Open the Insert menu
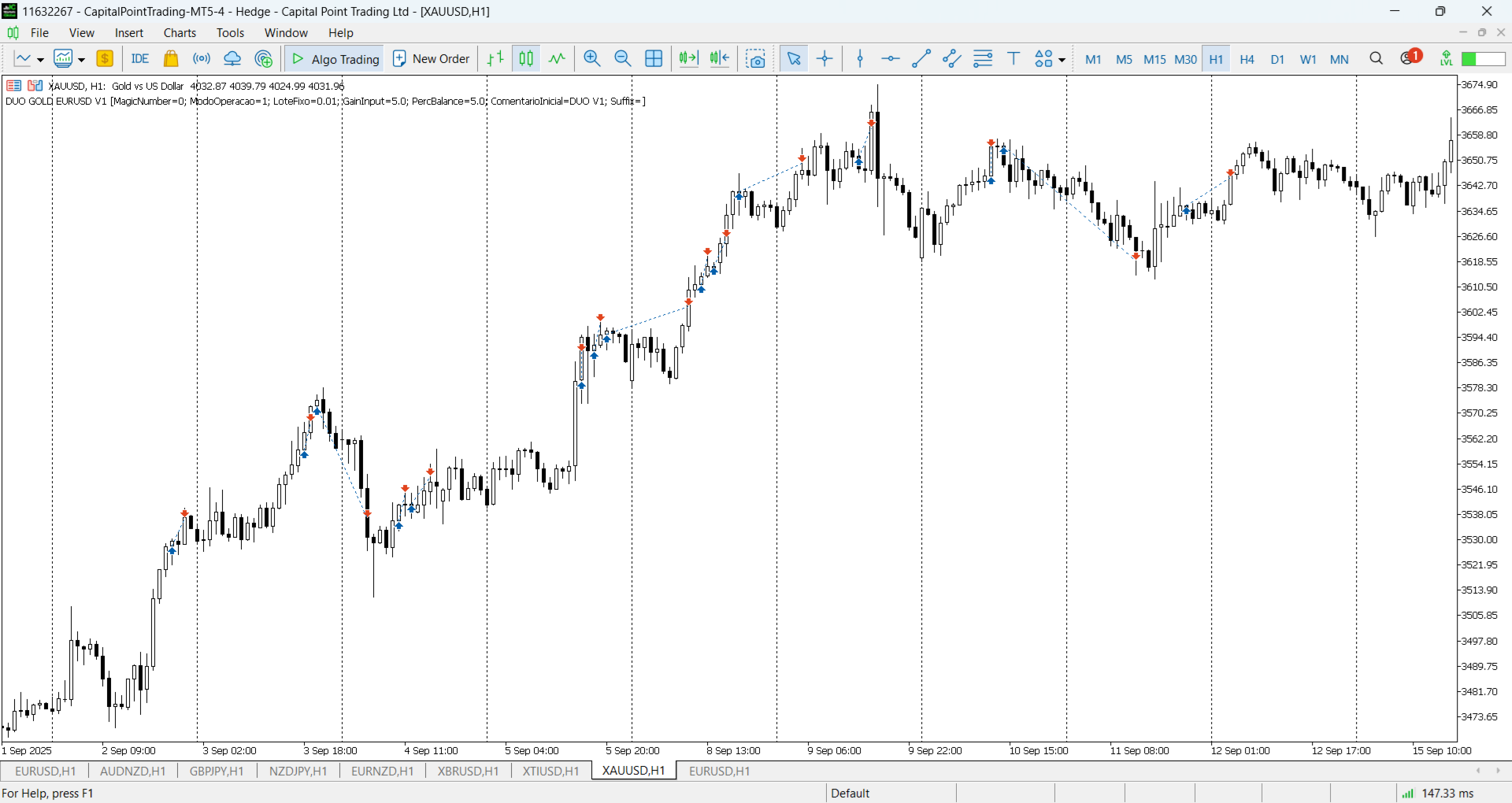The height and width of the screenshot is (803, 1512). 129,33
